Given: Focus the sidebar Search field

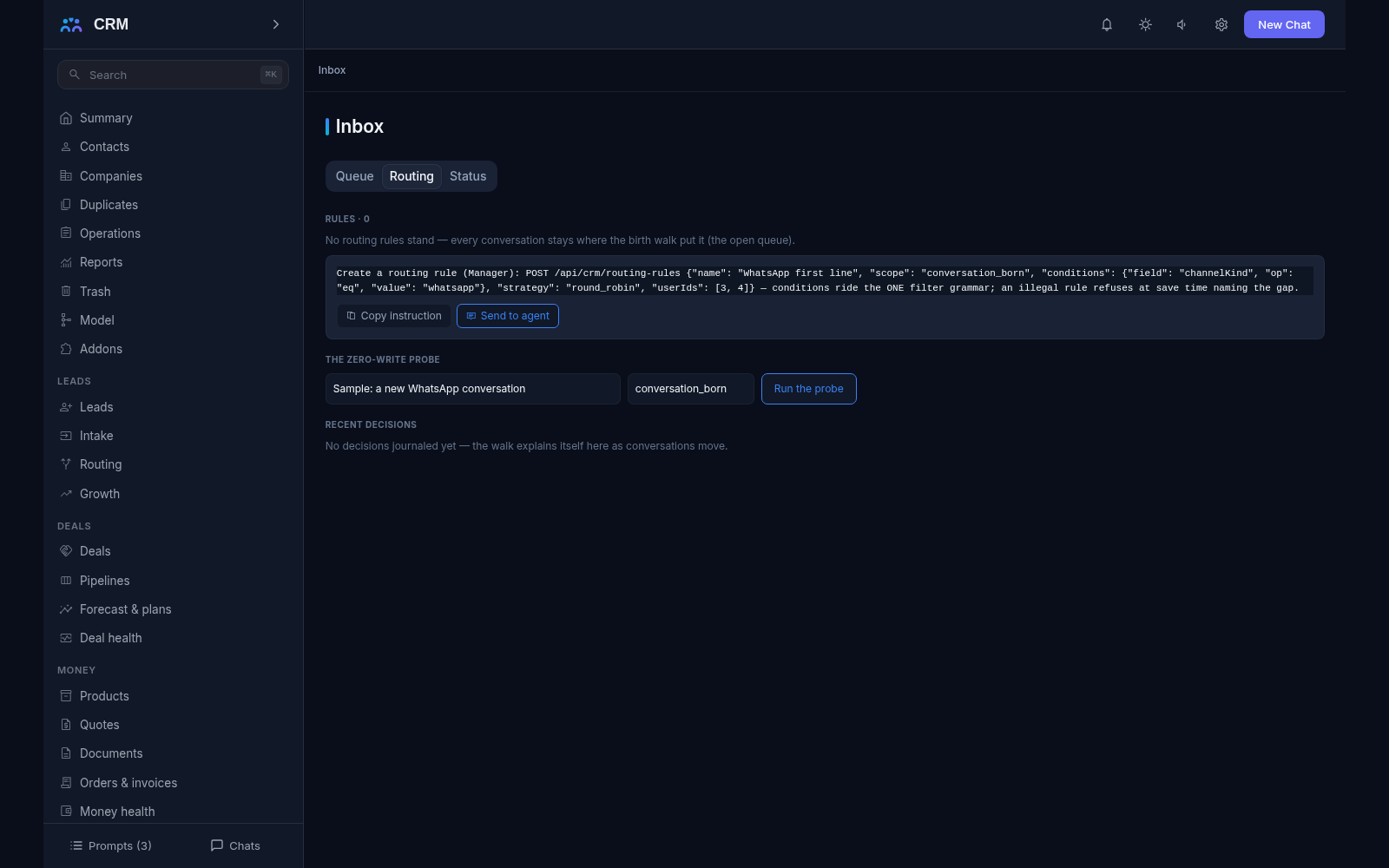Looking at the screenshot, I should 173,75.
